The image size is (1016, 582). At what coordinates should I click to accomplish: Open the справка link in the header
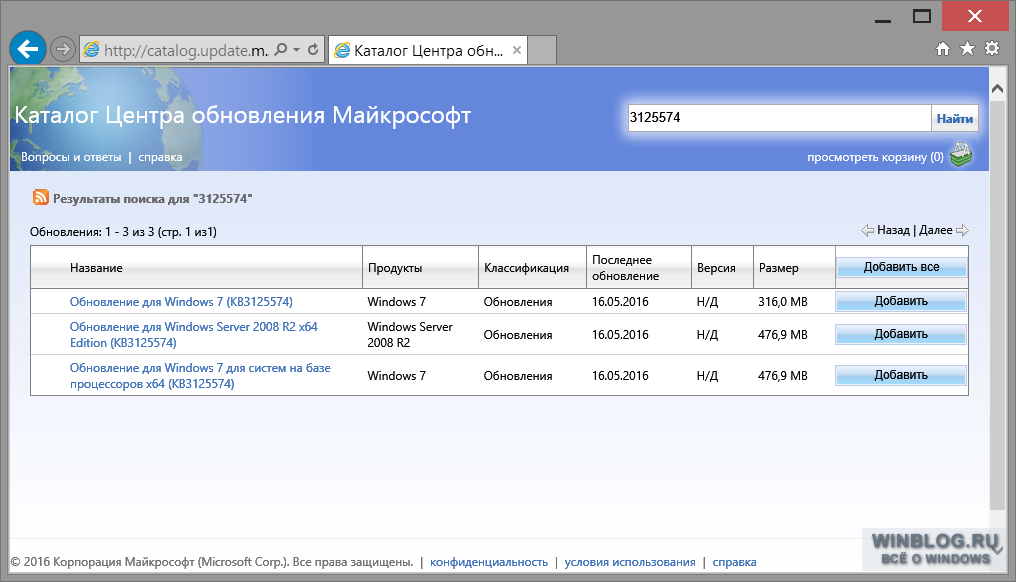(x=160, y=157)
